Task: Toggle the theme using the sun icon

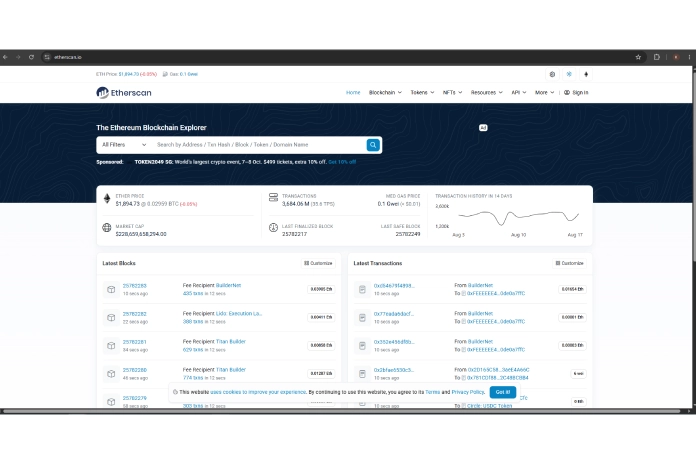Action: (x=569, y=74)
